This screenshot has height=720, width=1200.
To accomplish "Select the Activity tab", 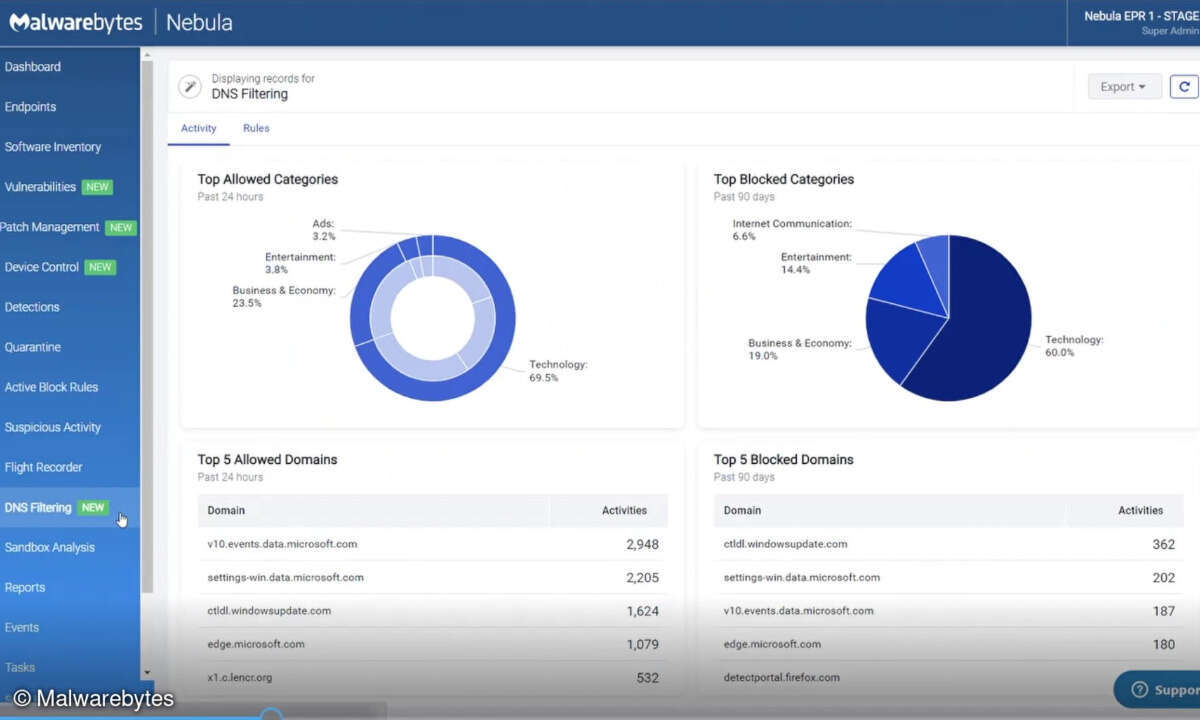I will click(199, 128).
